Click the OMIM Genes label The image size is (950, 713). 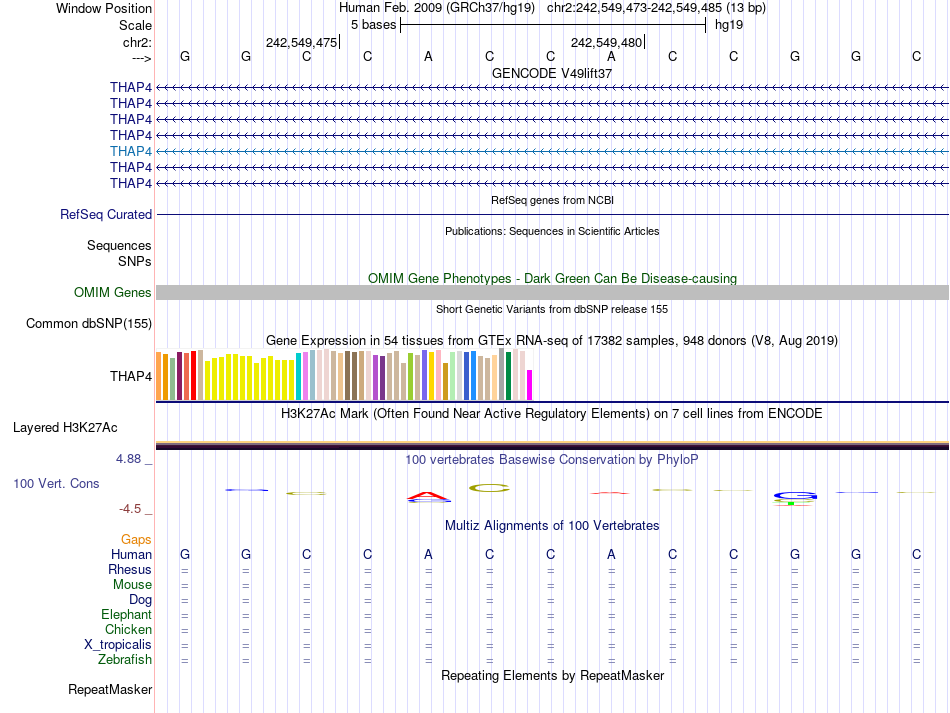(x=113, y=293)
